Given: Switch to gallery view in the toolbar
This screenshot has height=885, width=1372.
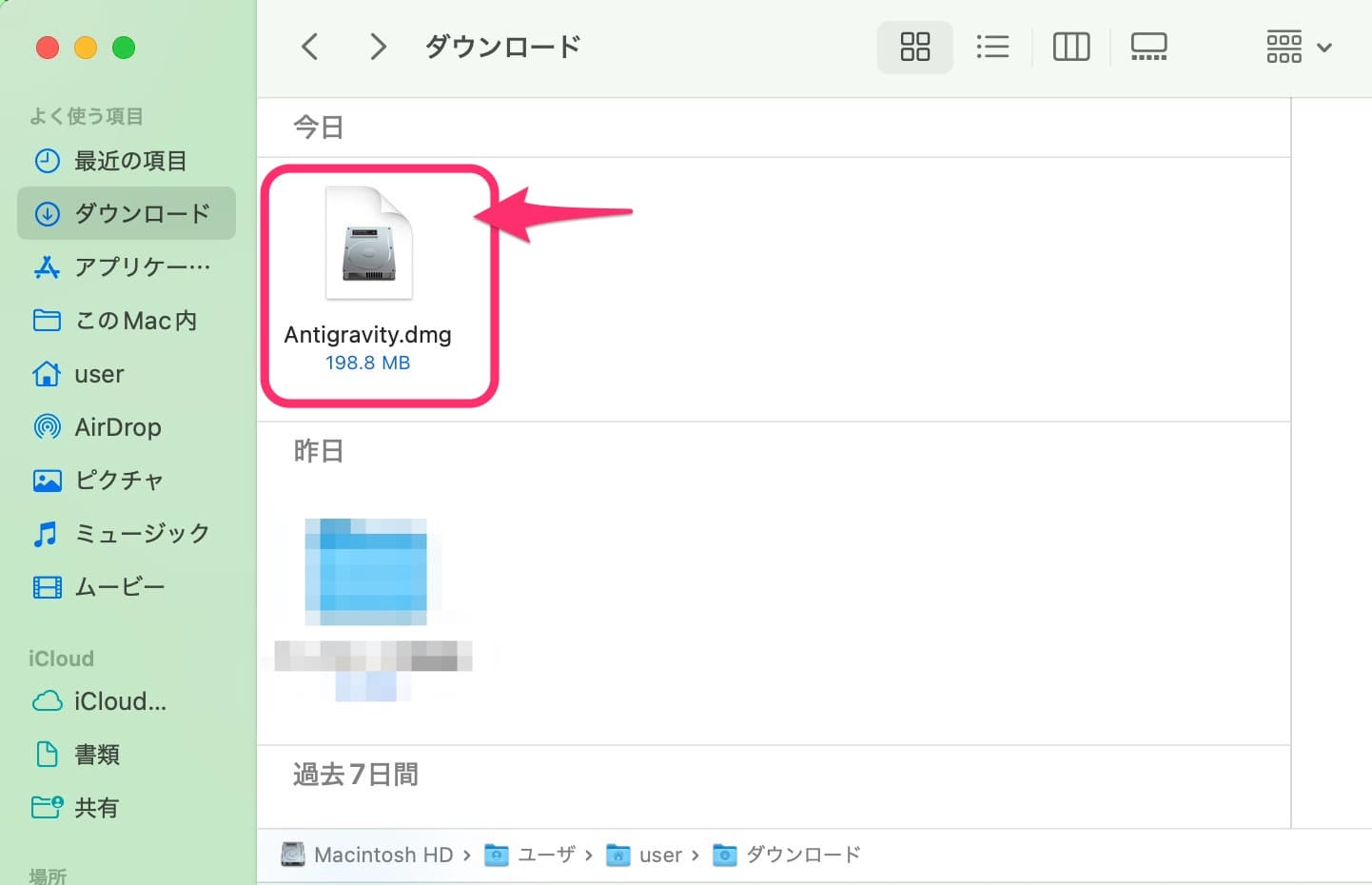Looking at the screenshot, I should [1148, 46].
